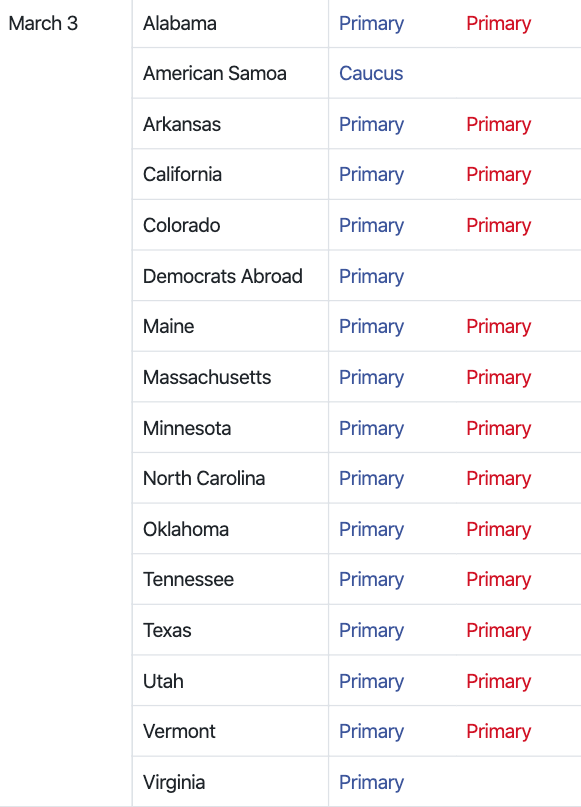Screen dimensions: 581x807
Task: Open Massachusetts red Primary link
Action: 498,377
